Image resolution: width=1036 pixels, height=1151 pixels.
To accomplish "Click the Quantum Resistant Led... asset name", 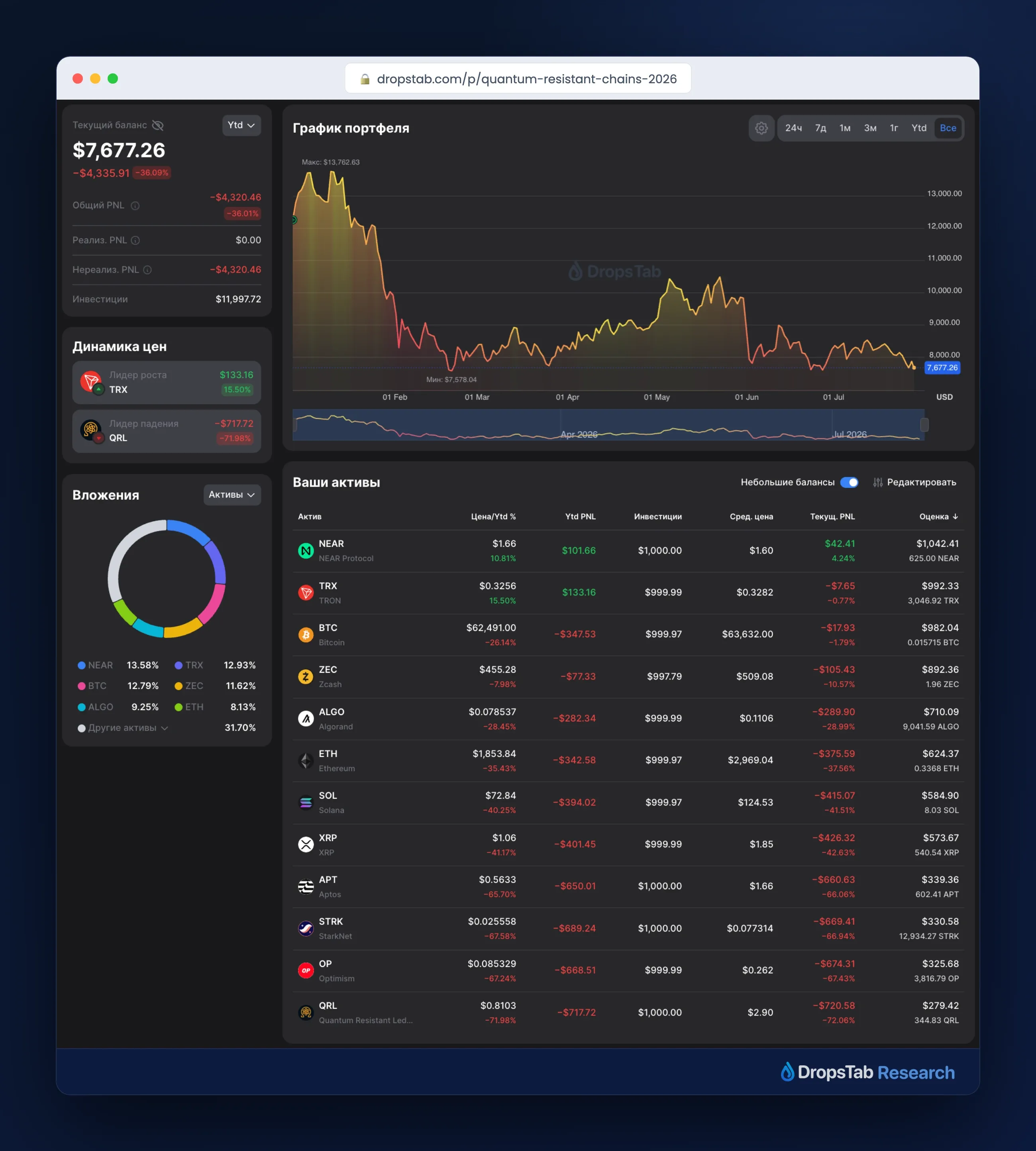I will coord(366,1021).
